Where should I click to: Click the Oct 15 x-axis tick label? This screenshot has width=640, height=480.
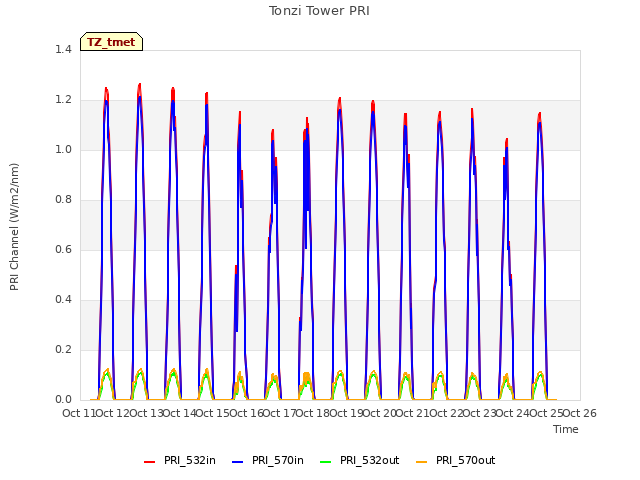click(x=213, y=413)
